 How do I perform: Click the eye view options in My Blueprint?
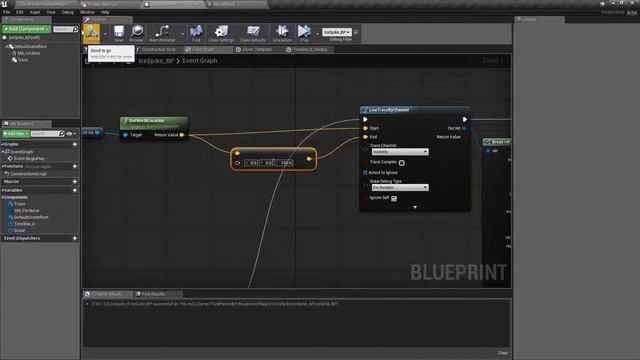point(70,133)
